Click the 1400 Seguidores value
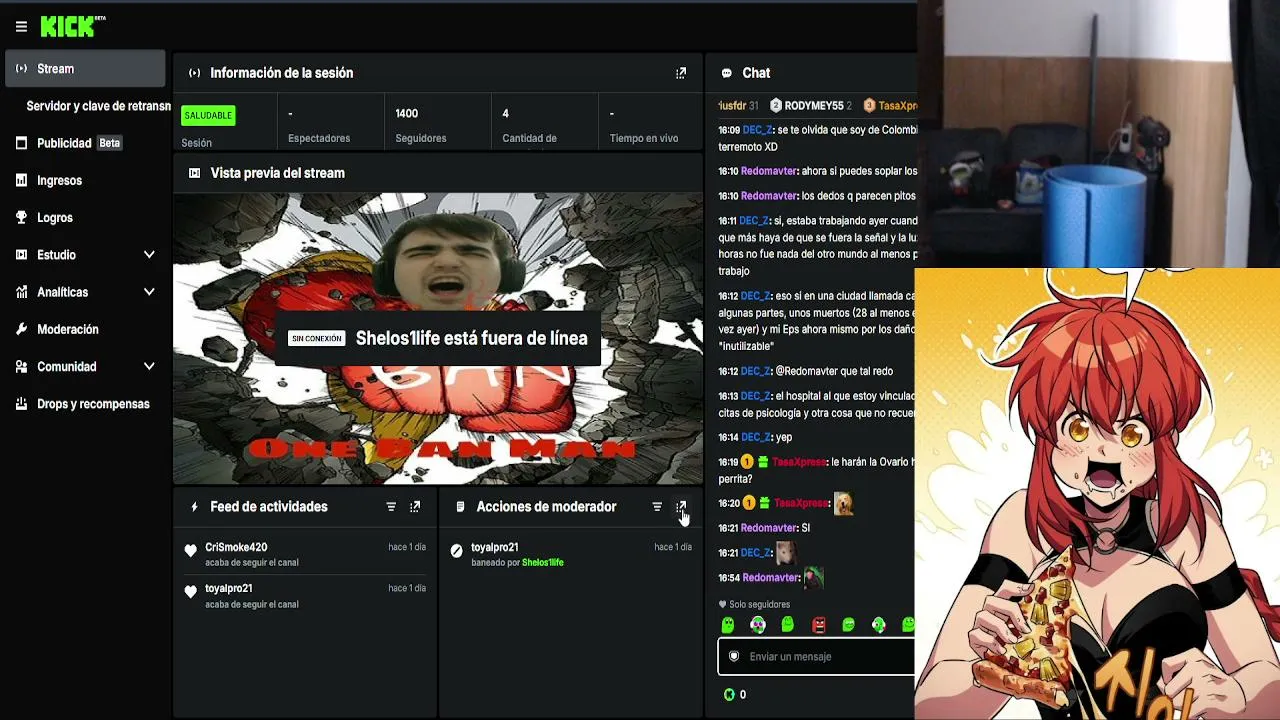Image resolution: width=1280 pixels, height=720 pixels. pos(407,114)
